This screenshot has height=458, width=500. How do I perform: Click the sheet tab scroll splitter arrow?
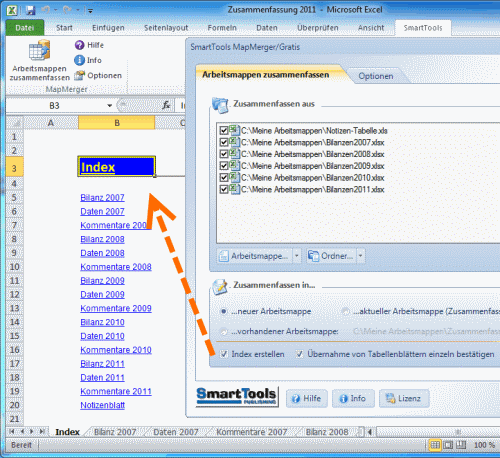[369, 432]
